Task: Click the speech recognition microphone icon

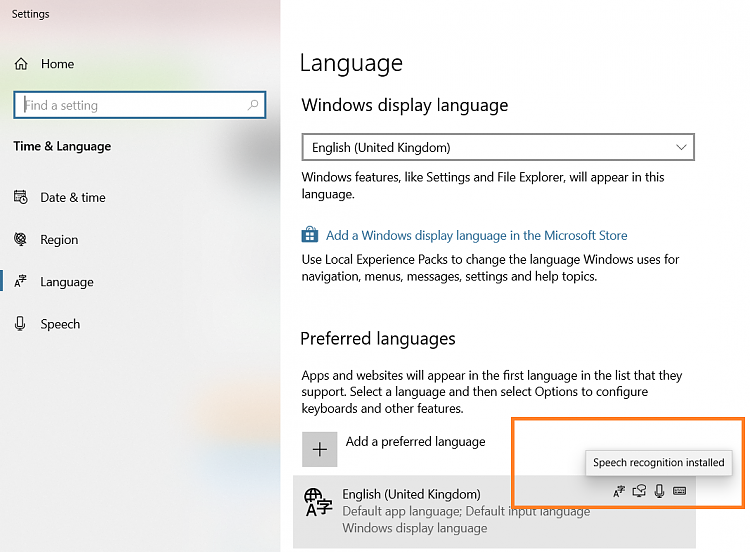Action: [660, 491]
